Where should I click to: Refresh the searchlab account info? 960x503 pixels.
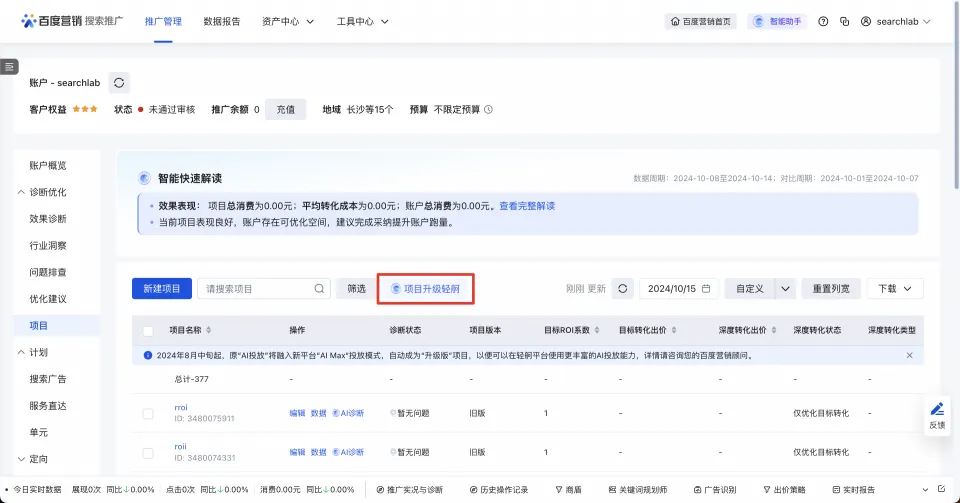(119, 83)
